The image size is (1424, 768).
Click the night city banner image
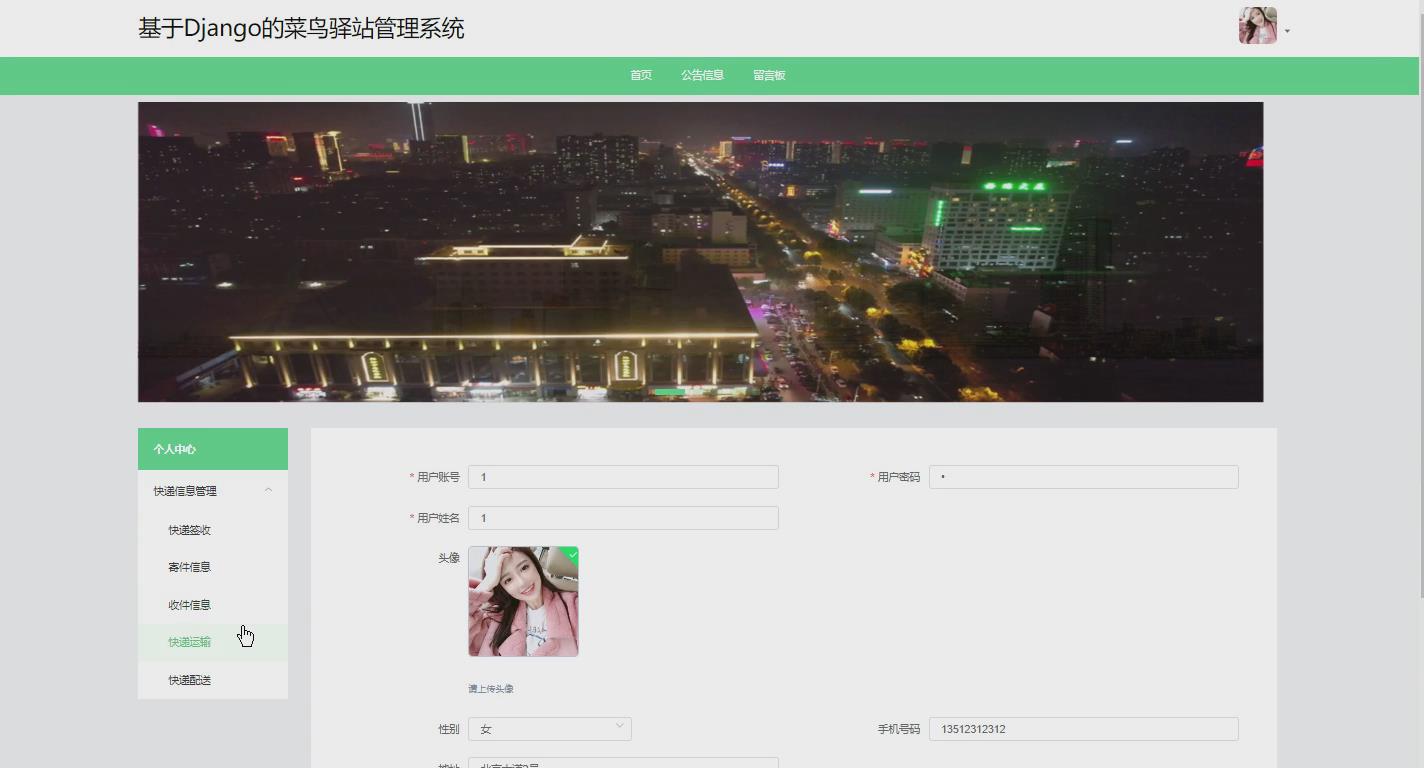click(700, 251)
